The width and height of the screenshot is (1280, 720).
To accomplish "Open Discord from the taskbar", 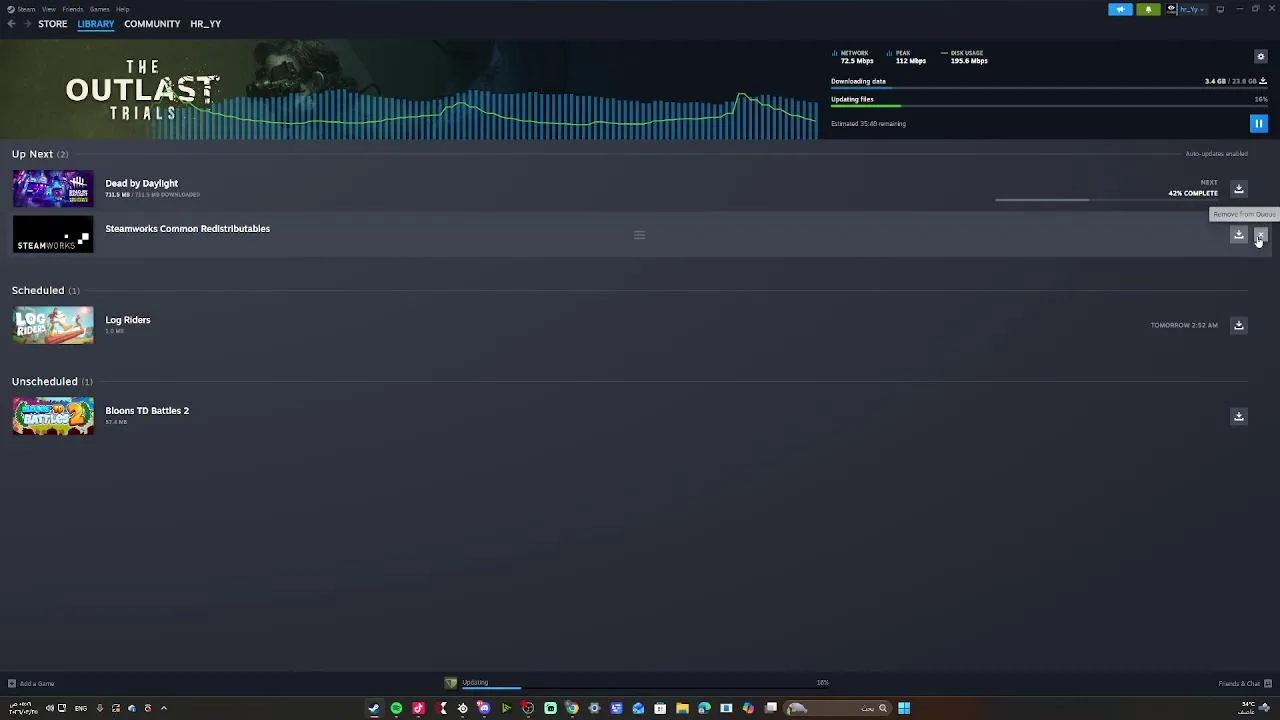I will click(x=484, y=708).
